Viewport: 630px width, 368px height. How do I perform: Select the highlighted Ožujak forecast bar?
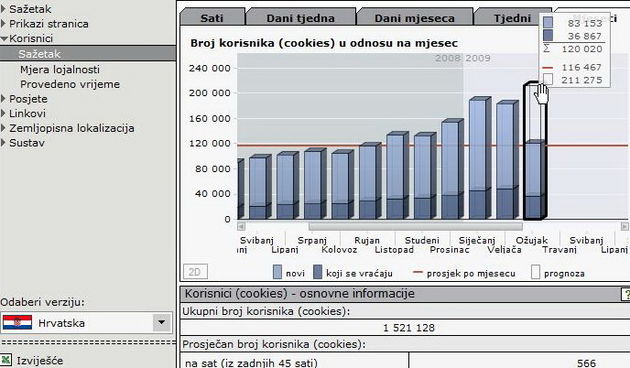[x=534, y=151]
